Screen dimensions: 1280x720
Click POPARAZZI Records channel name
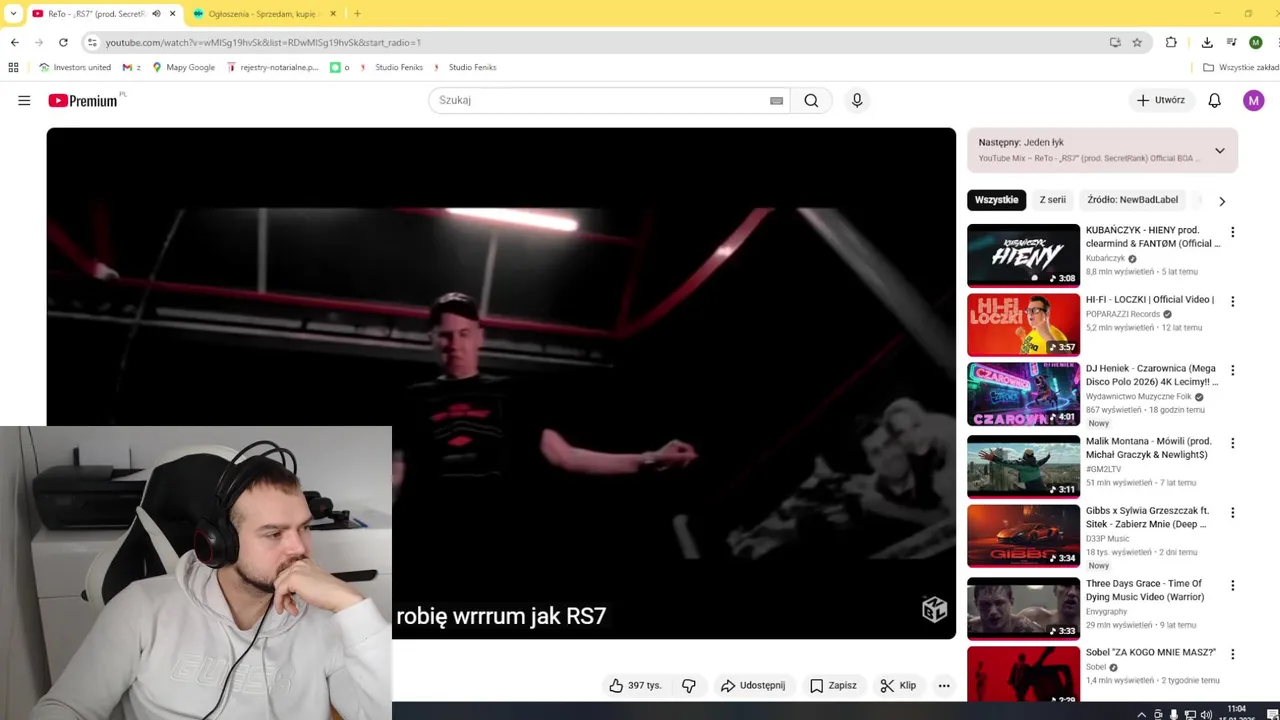tap(1123, 314)
